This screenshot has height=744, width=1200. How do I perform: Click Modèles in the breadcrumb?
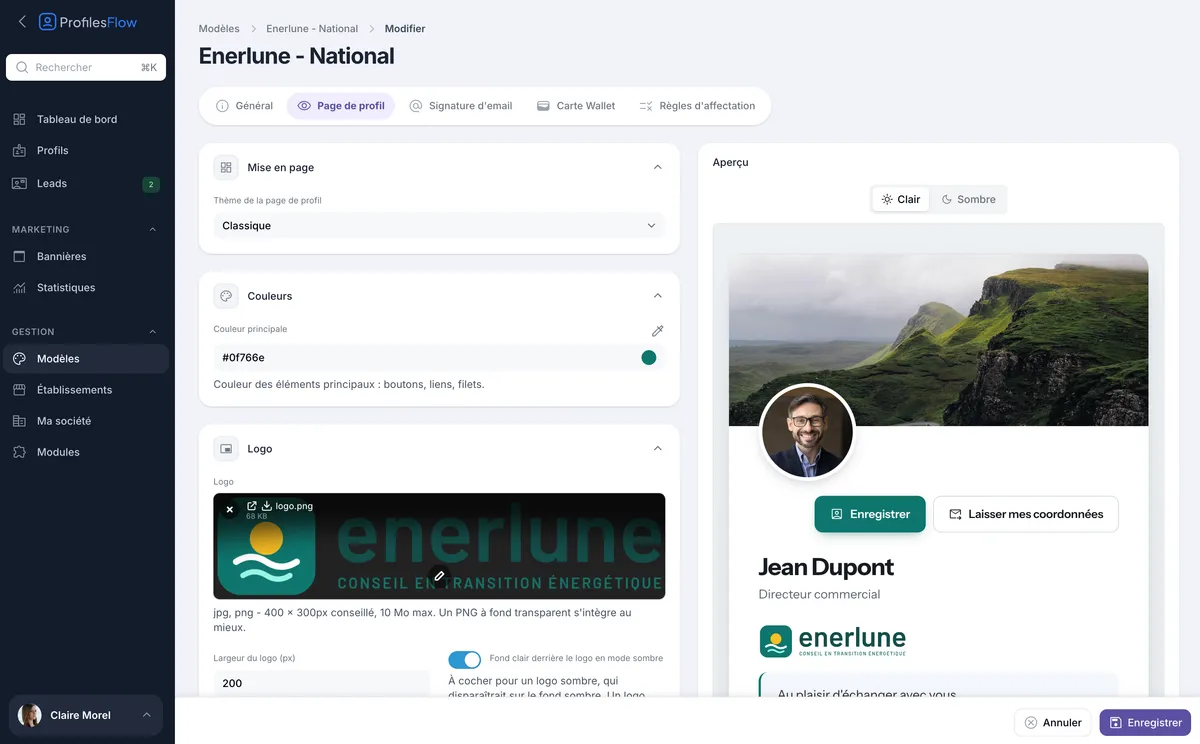point(219,29)
